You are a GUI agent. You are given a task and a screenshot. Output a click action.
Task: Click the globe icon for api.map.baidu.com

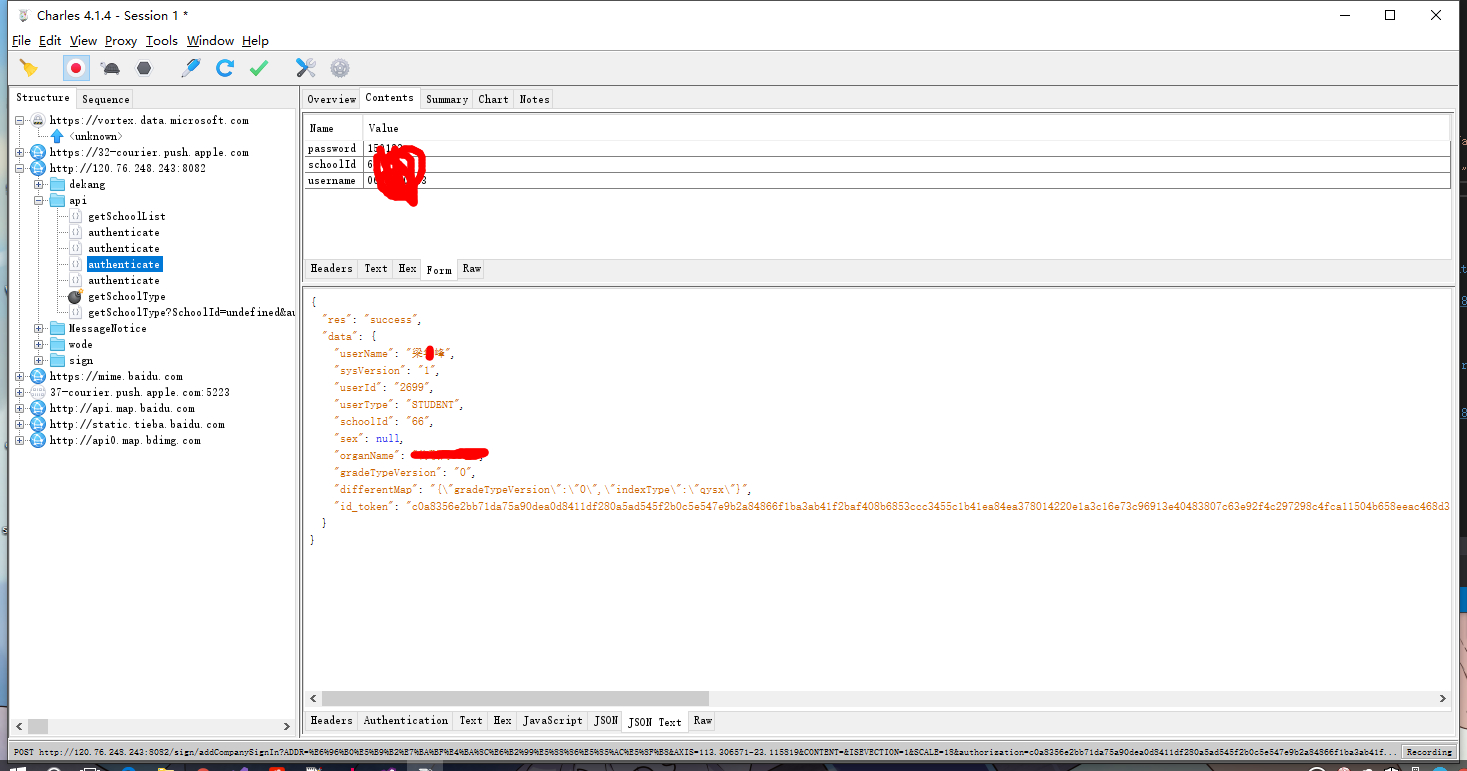click(38, 408)
